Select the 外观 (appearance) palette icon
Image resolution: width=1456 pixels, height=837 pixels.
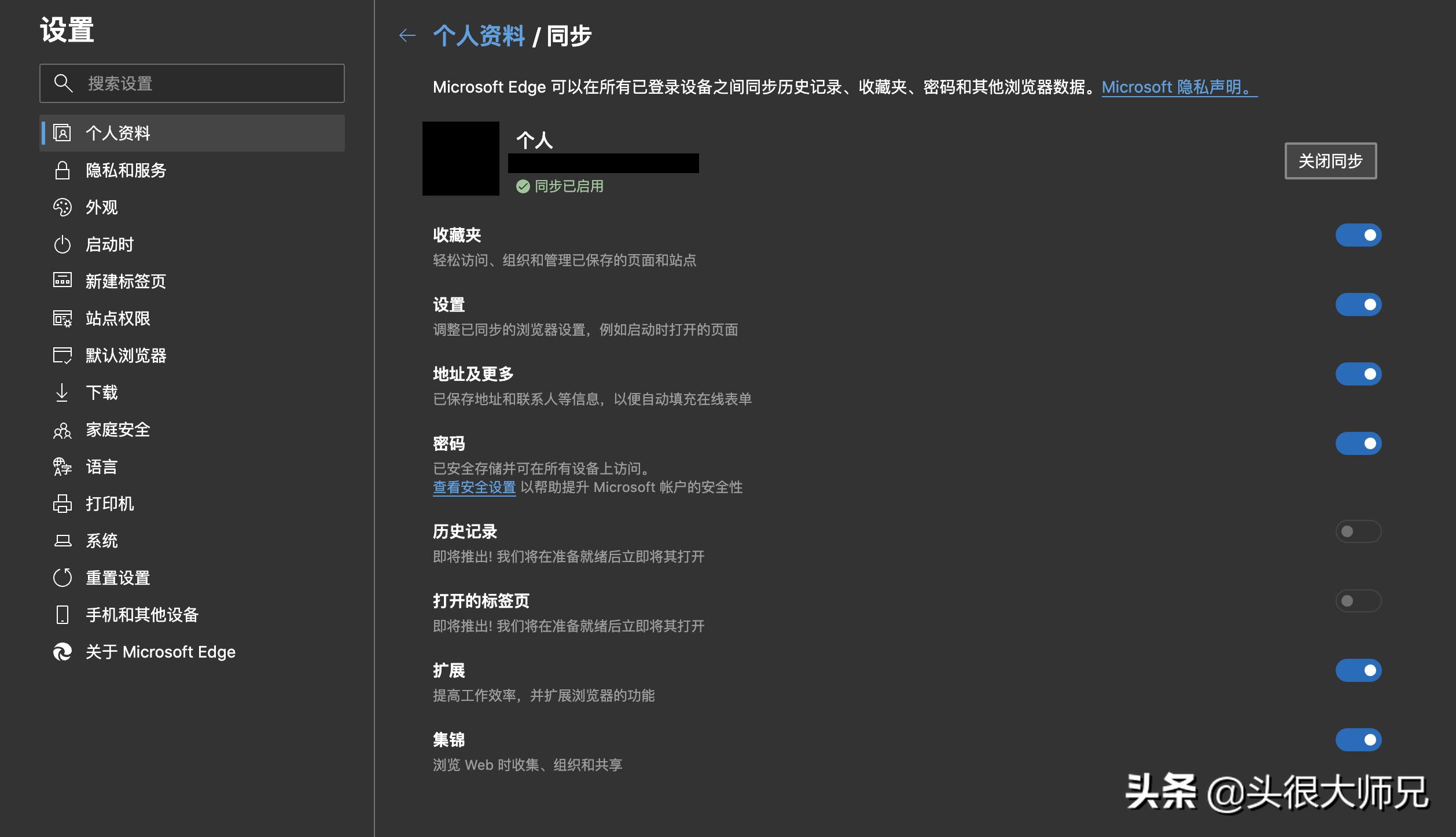[62, 207]
